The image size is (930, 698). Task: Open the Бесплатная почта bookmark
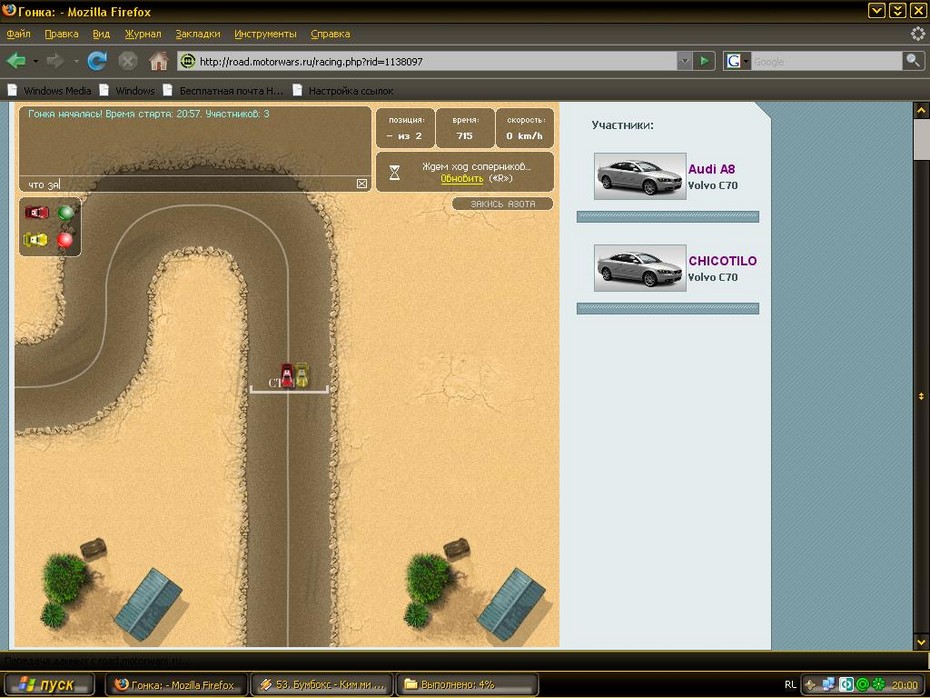point(224,91)
